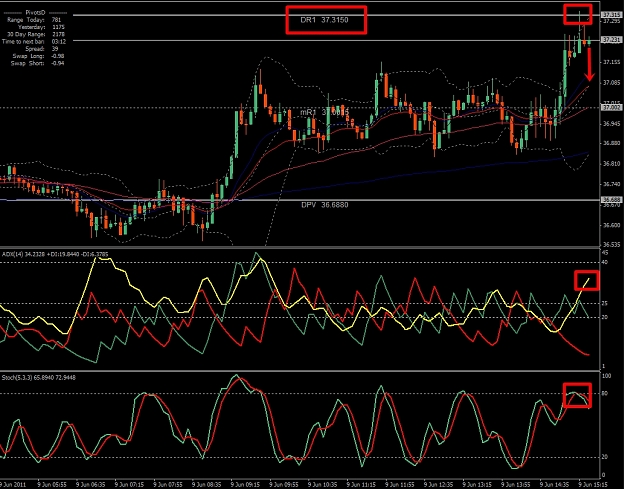Click the 'mR1 37.0015' pivot label
625x489 pixels.
[324, 112]
